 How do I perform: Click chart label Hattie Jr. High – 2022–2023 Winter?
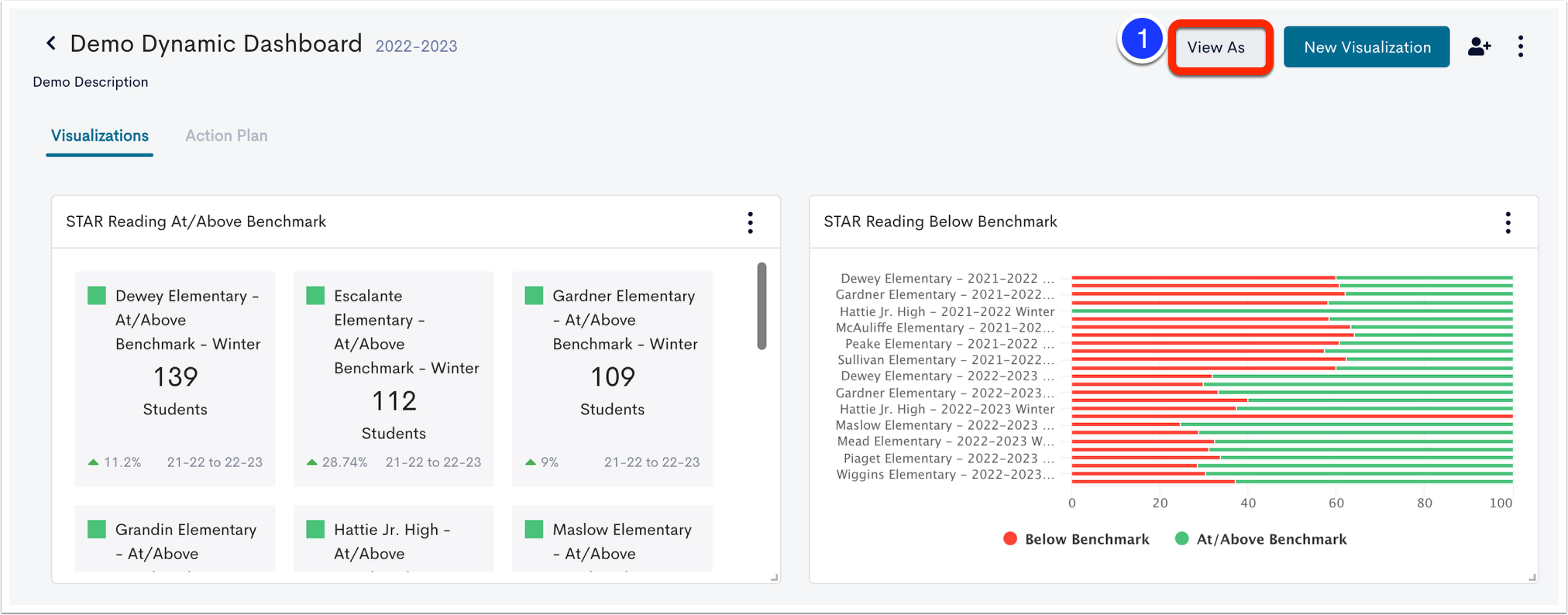click(x=947, y=409)
